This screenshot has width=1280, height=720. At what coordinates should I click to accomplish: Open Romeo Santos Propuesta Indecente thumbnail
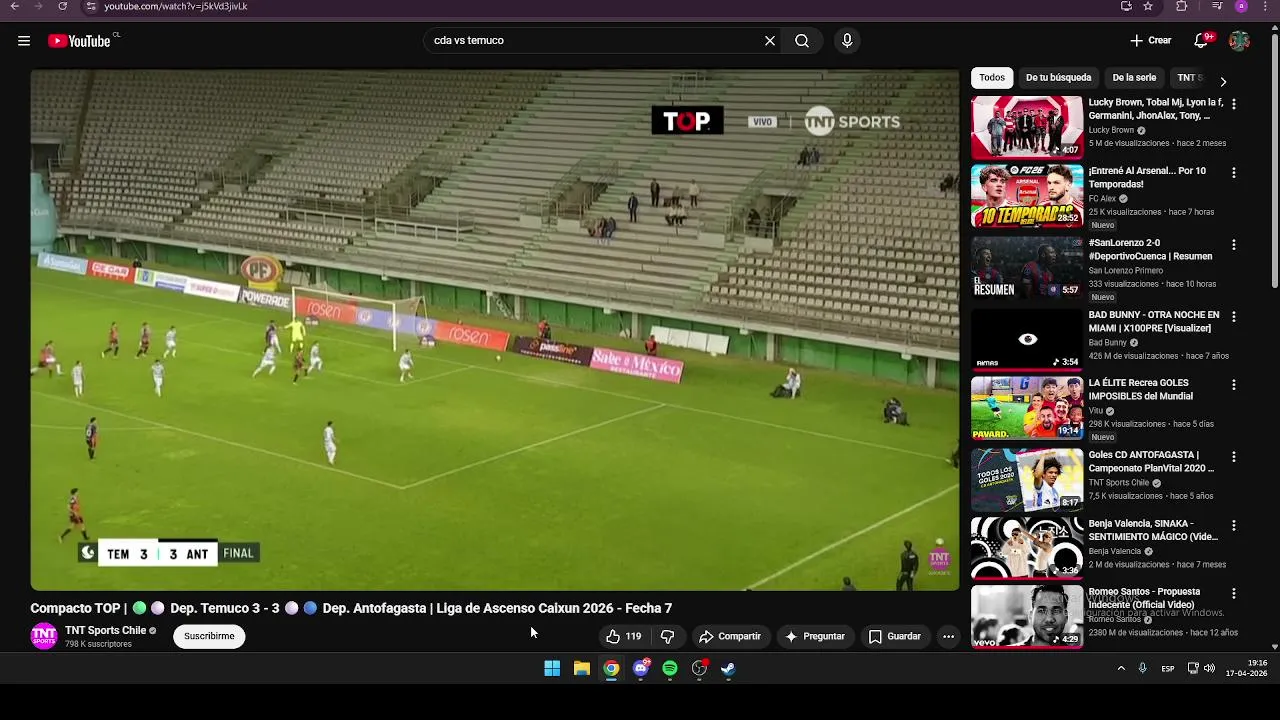coord(1027,617)
